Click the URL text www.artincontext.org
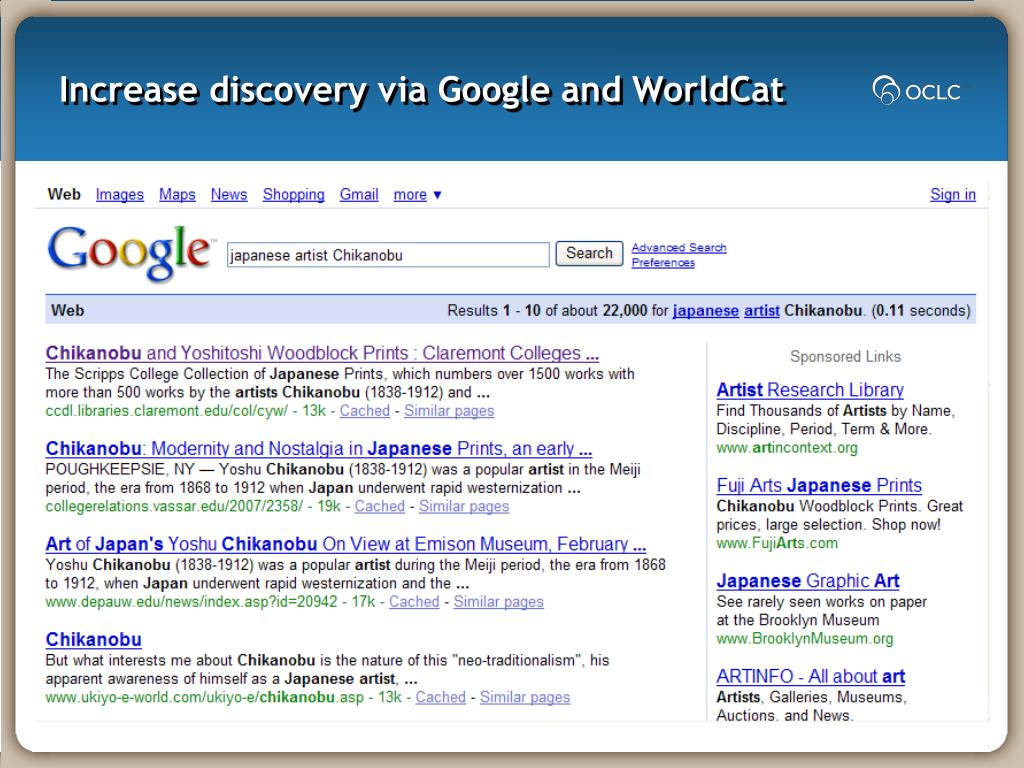 (787, 447)
